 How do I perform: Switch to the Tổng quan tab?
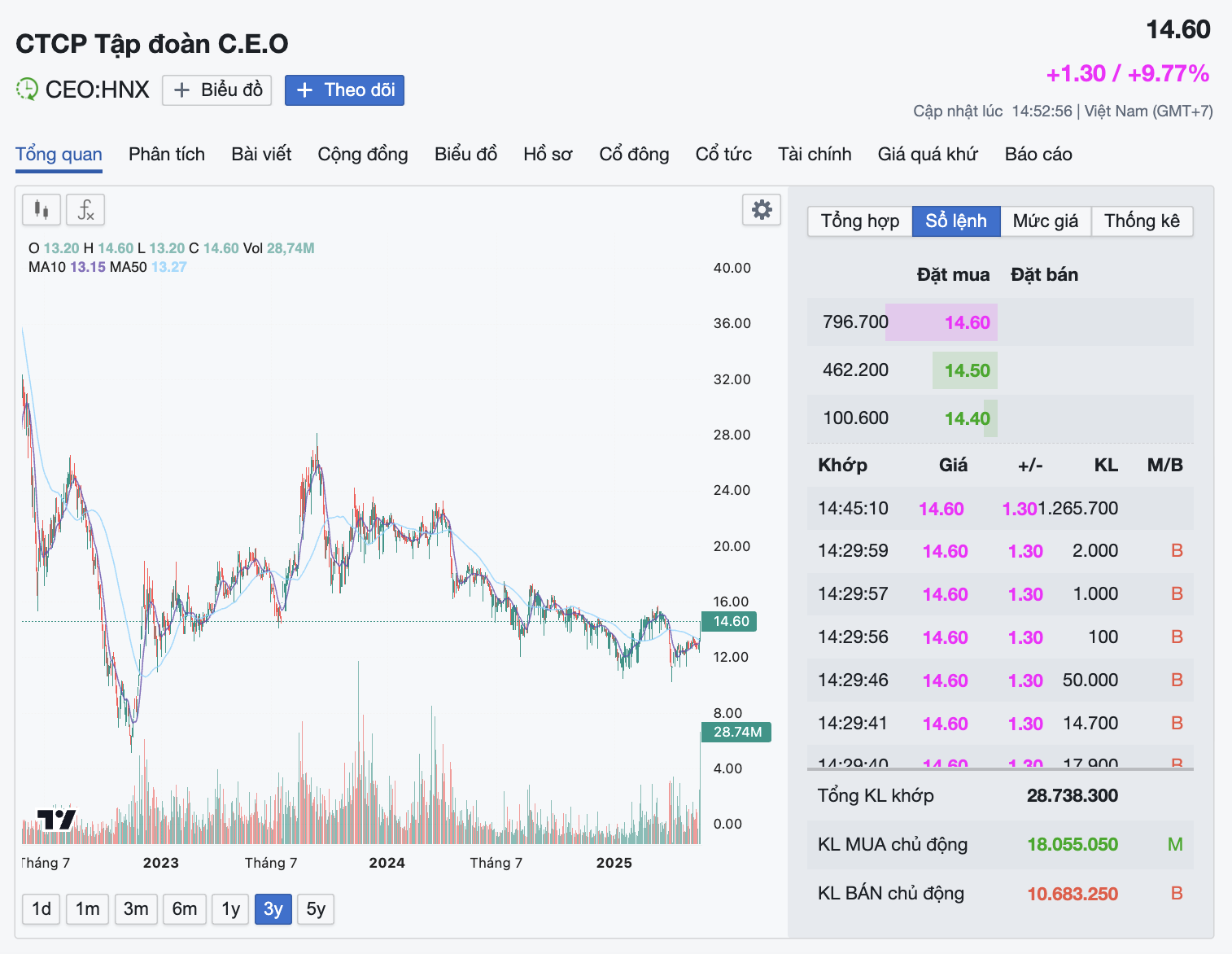pyautogui.click(x=59, y=154)
